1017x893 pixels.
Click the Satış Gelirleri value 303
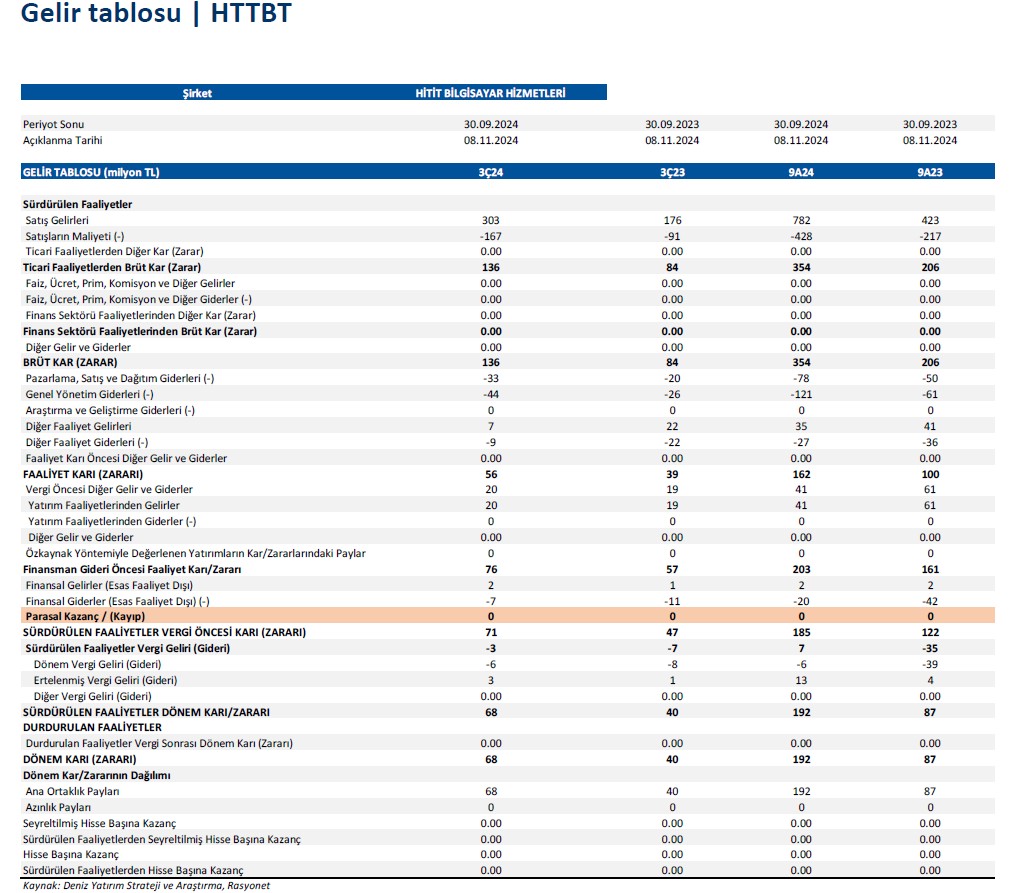(x=490, y=220)
